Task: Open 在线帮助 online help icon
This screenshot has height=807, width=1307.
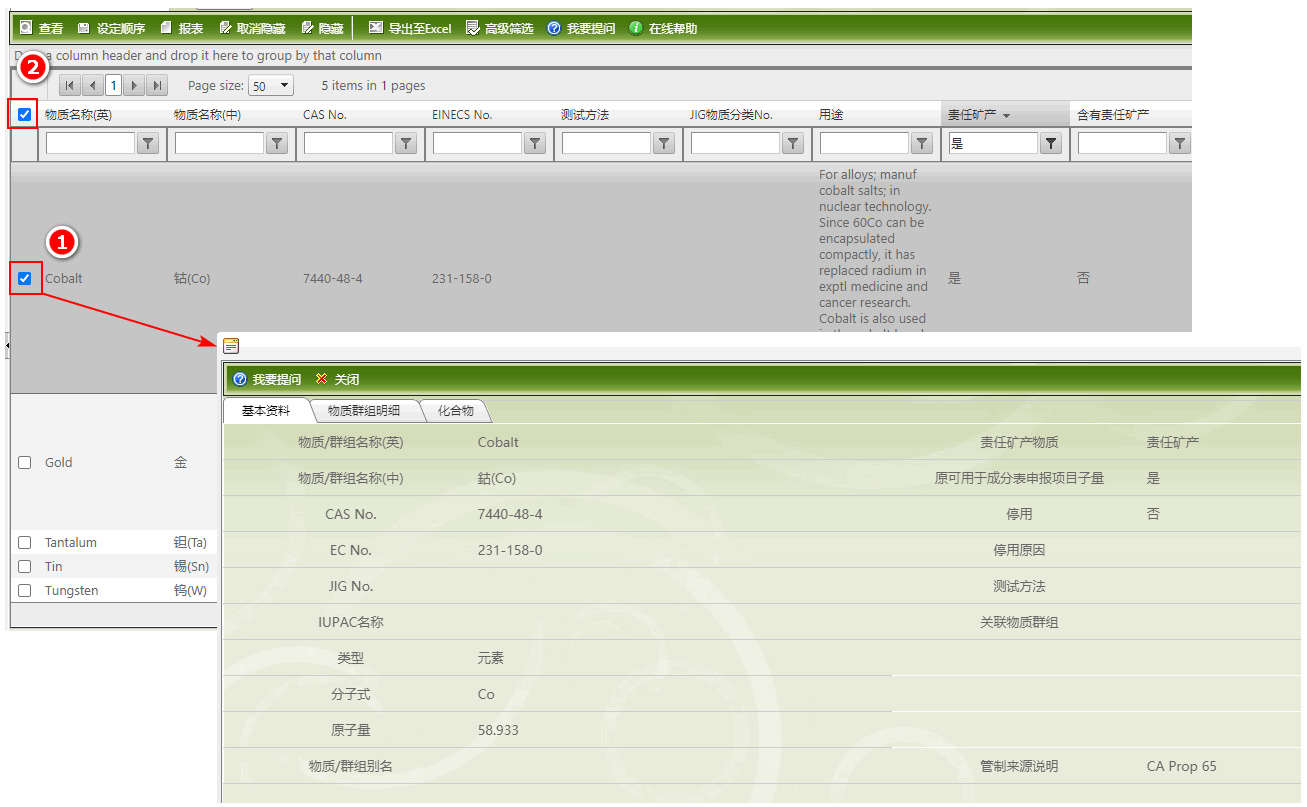Action: [x=636, y=28]
